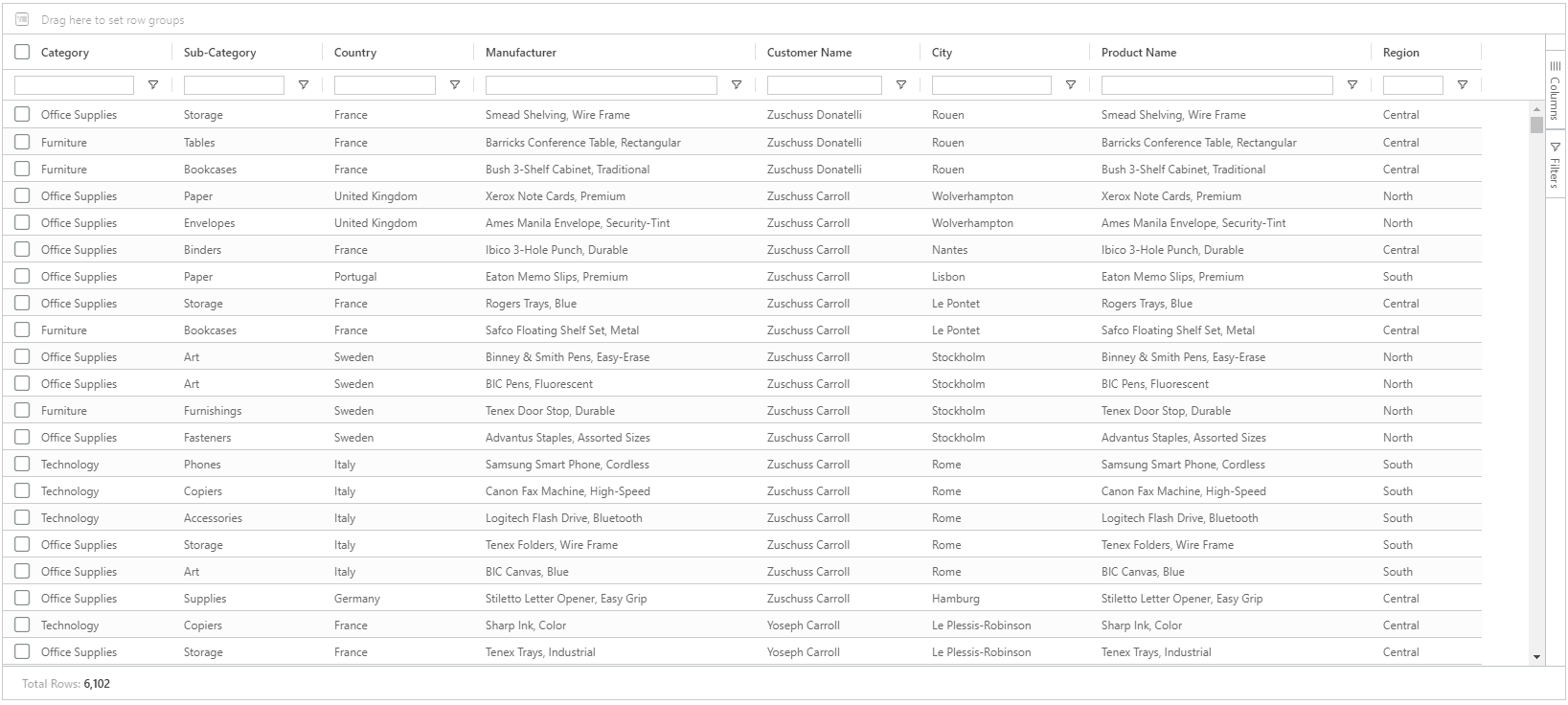Open the Country column filter icon
Image resolution: width=1568 pixels, height=705 pixels.
pos(454,85)
